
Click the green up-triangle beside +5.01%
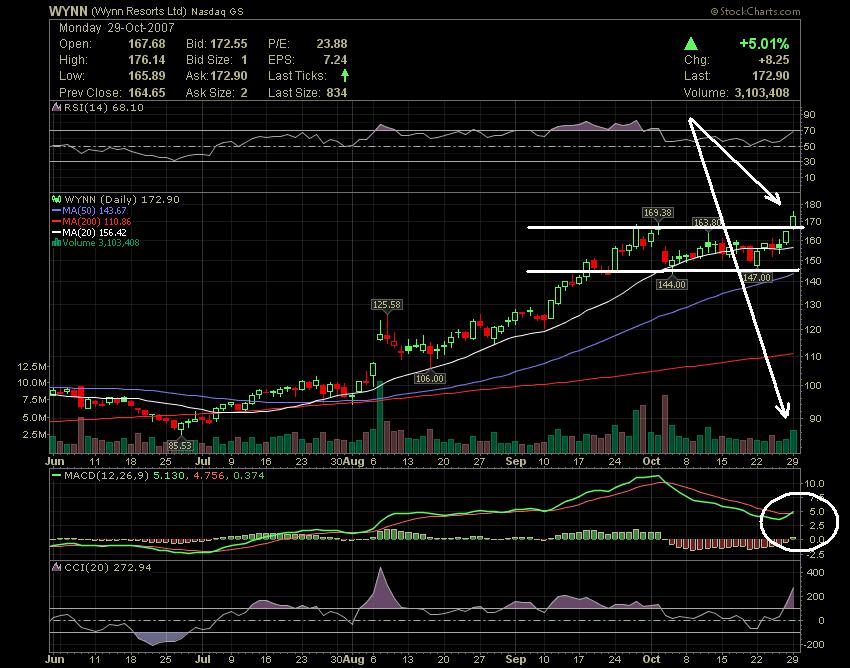pos(691,44)
